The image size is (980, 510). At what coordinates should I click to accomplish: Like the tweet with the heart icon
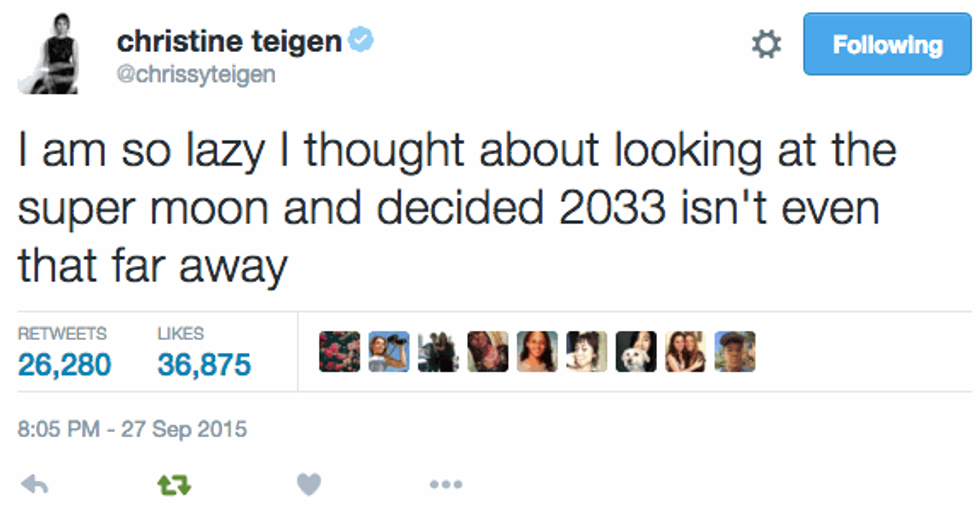309,485
